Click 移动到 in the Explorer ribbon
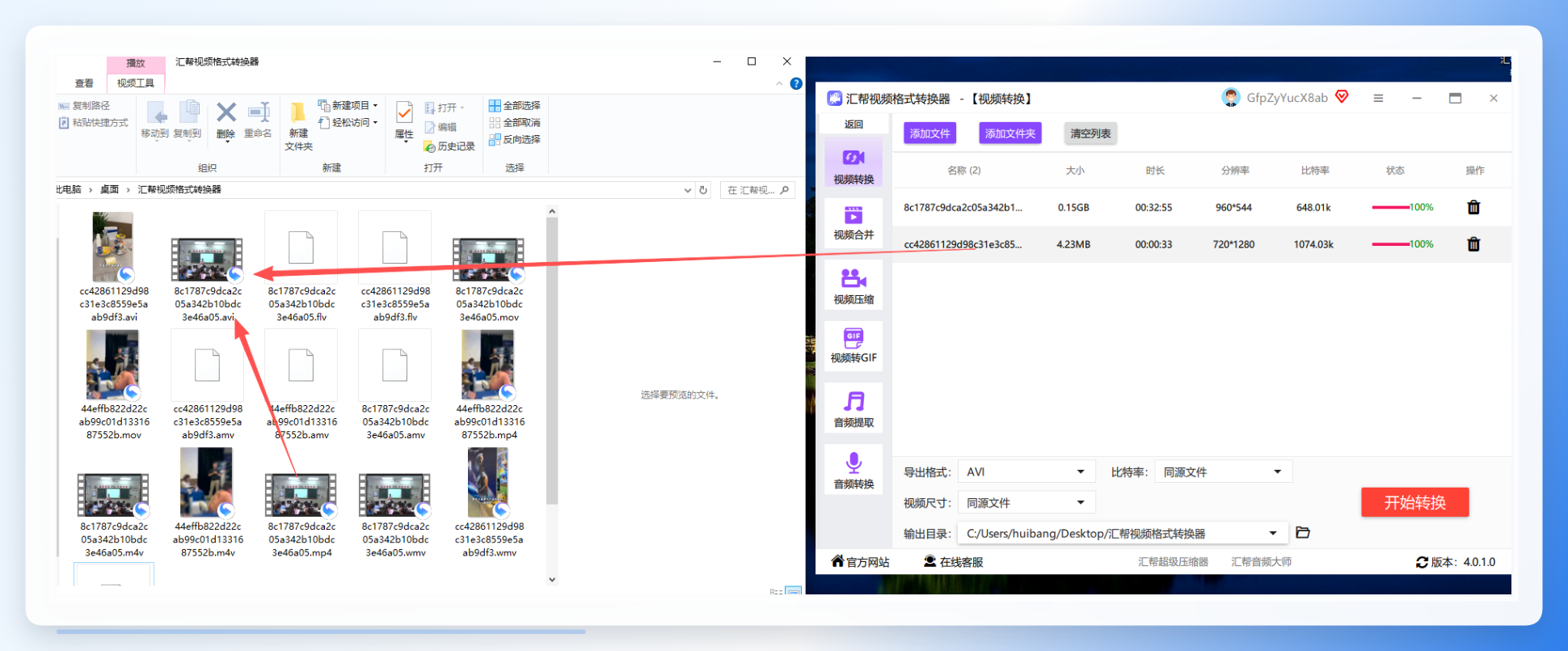Image resolution: width=1568 pixels, height=651 pixels. click(x=155, y=120)
